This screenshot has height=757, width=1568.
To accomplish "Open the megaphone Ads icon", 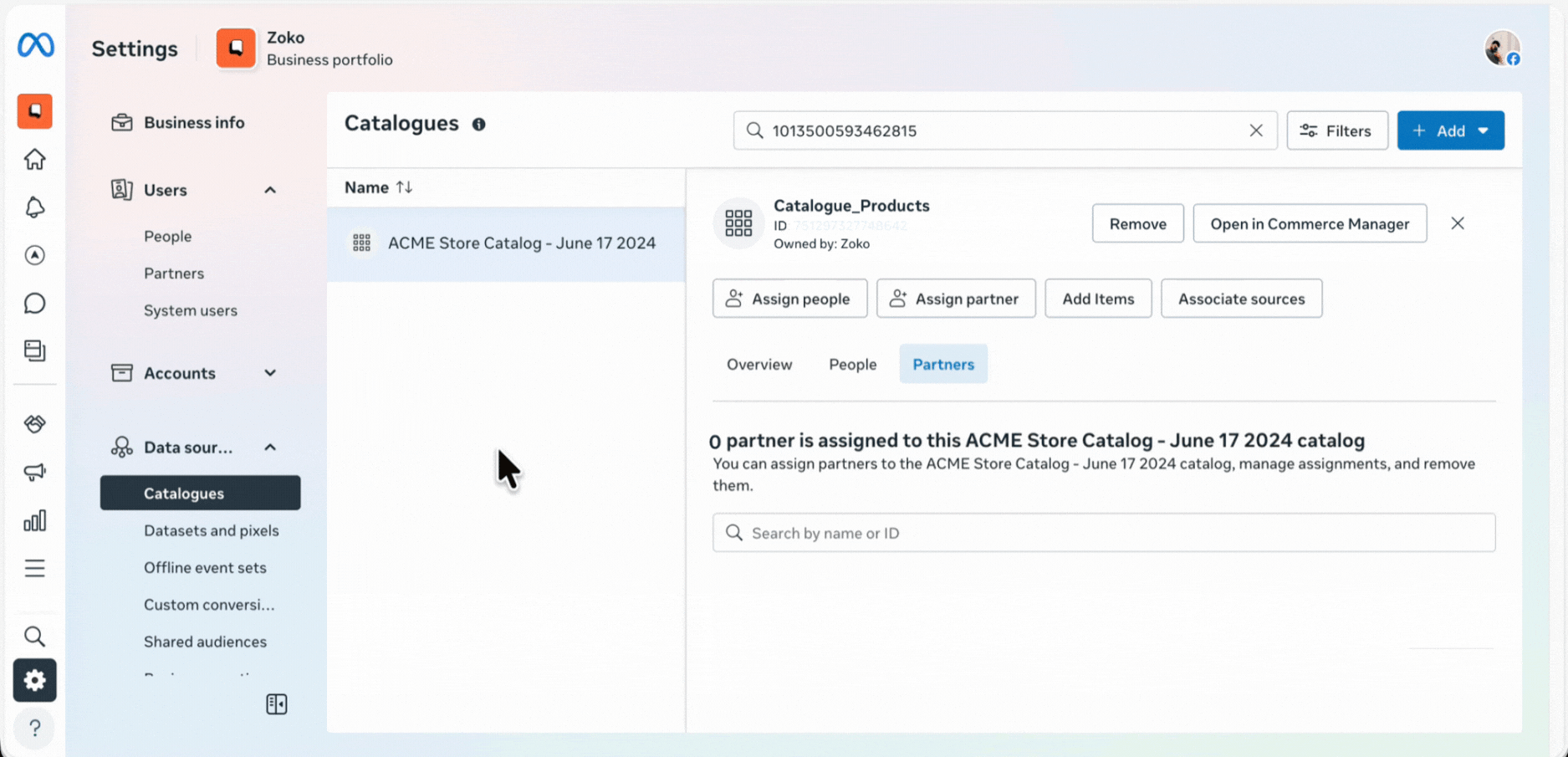I will [35, 473].
